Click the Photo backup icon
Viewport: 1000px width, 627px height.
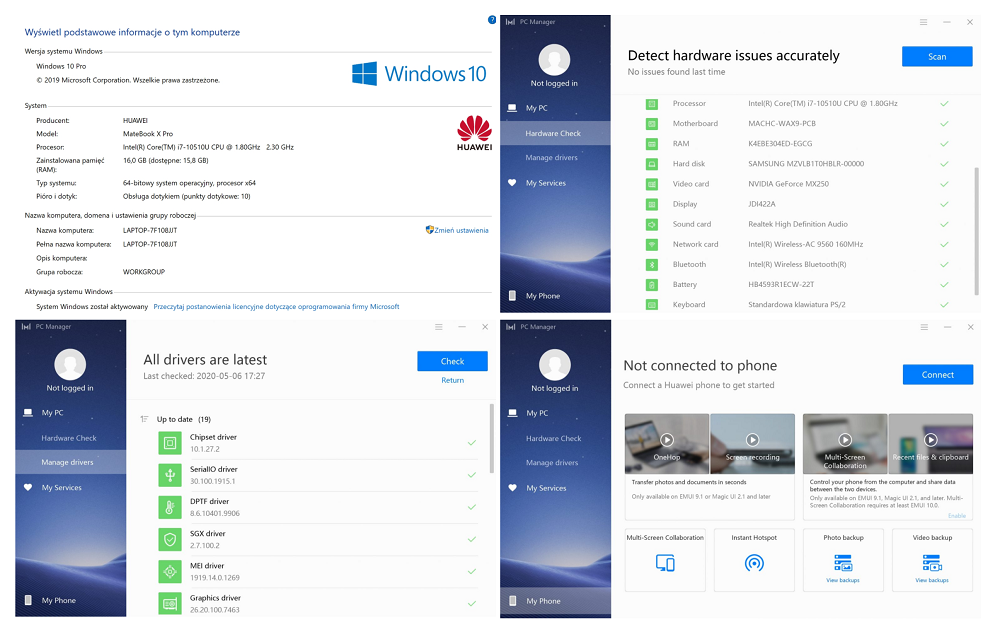click(843, 563)
